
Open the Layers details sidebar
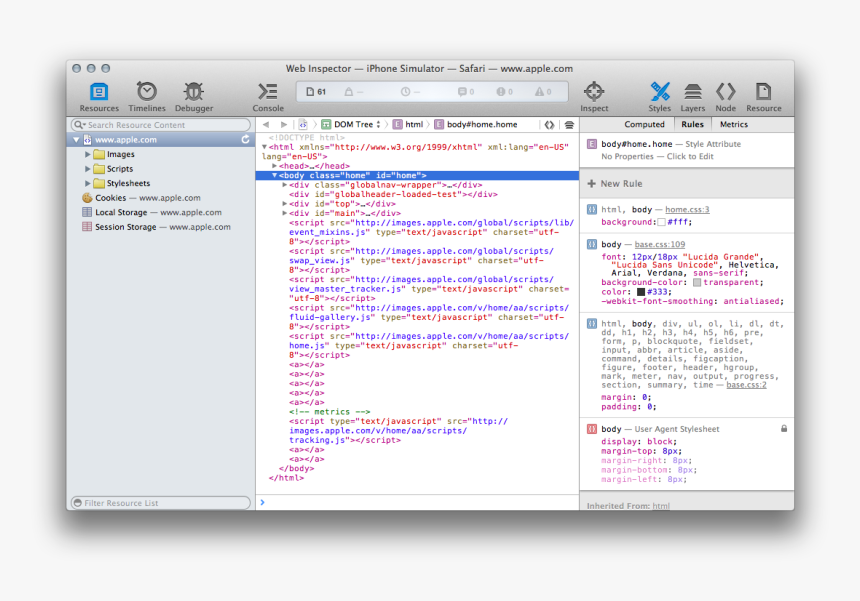pyautogui.click(x=694, y=93)
